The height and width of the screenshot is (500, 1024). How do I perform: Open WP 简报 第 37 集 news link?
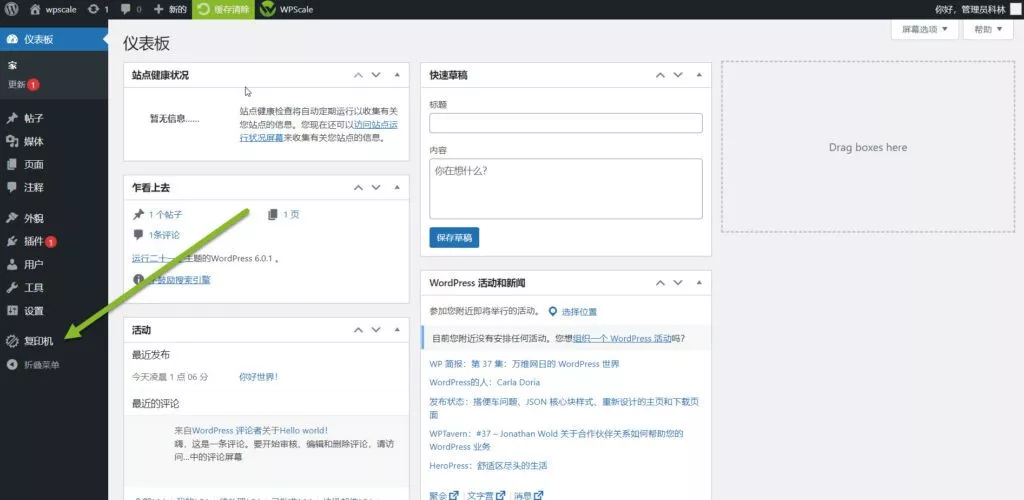tap(524, 364)
